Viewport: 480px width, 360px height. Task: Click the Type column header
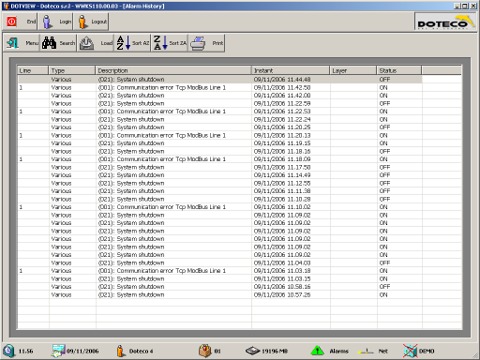tap(72, 70)
